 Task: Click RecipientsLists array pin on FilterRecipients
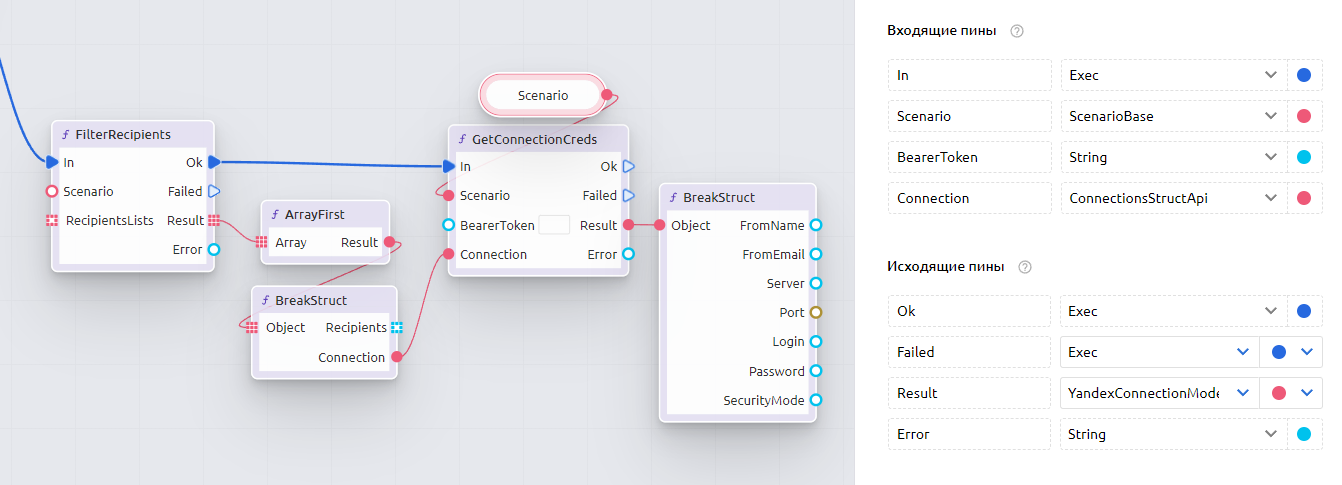pos(52,221)
